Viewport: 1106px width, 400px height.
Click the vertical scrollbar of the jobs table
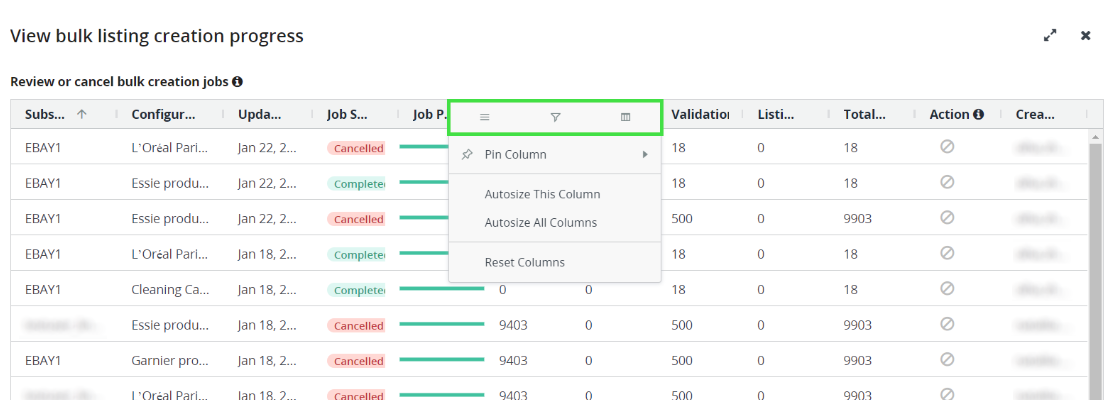(1096, 260)
